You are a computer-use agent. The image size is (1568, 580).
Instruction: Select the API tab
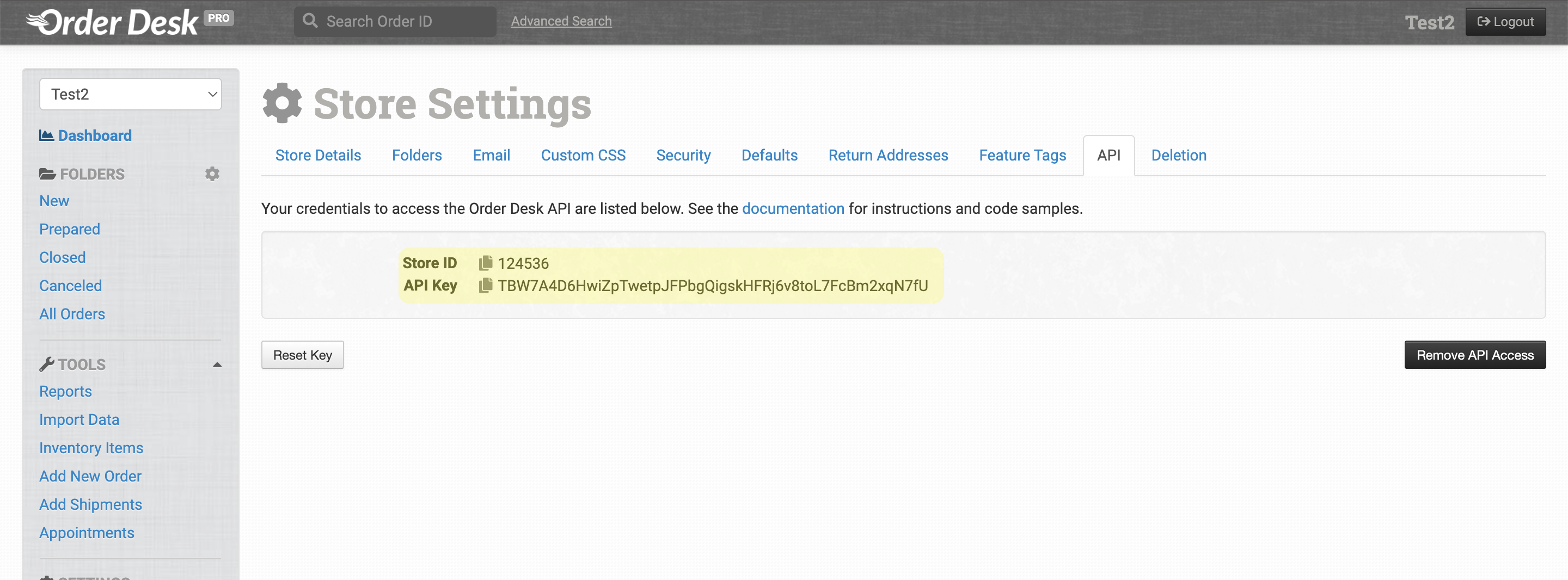tap(1108, 156)
